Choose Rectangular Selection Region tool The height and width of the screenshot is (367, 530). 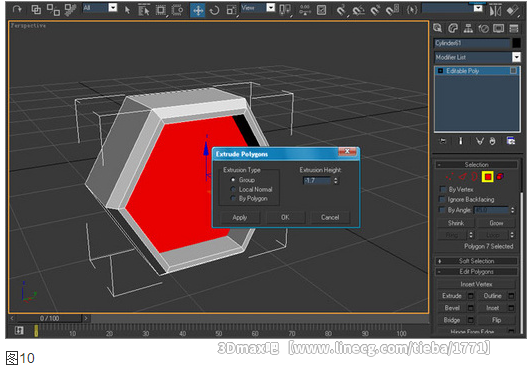tap(161, 10)
